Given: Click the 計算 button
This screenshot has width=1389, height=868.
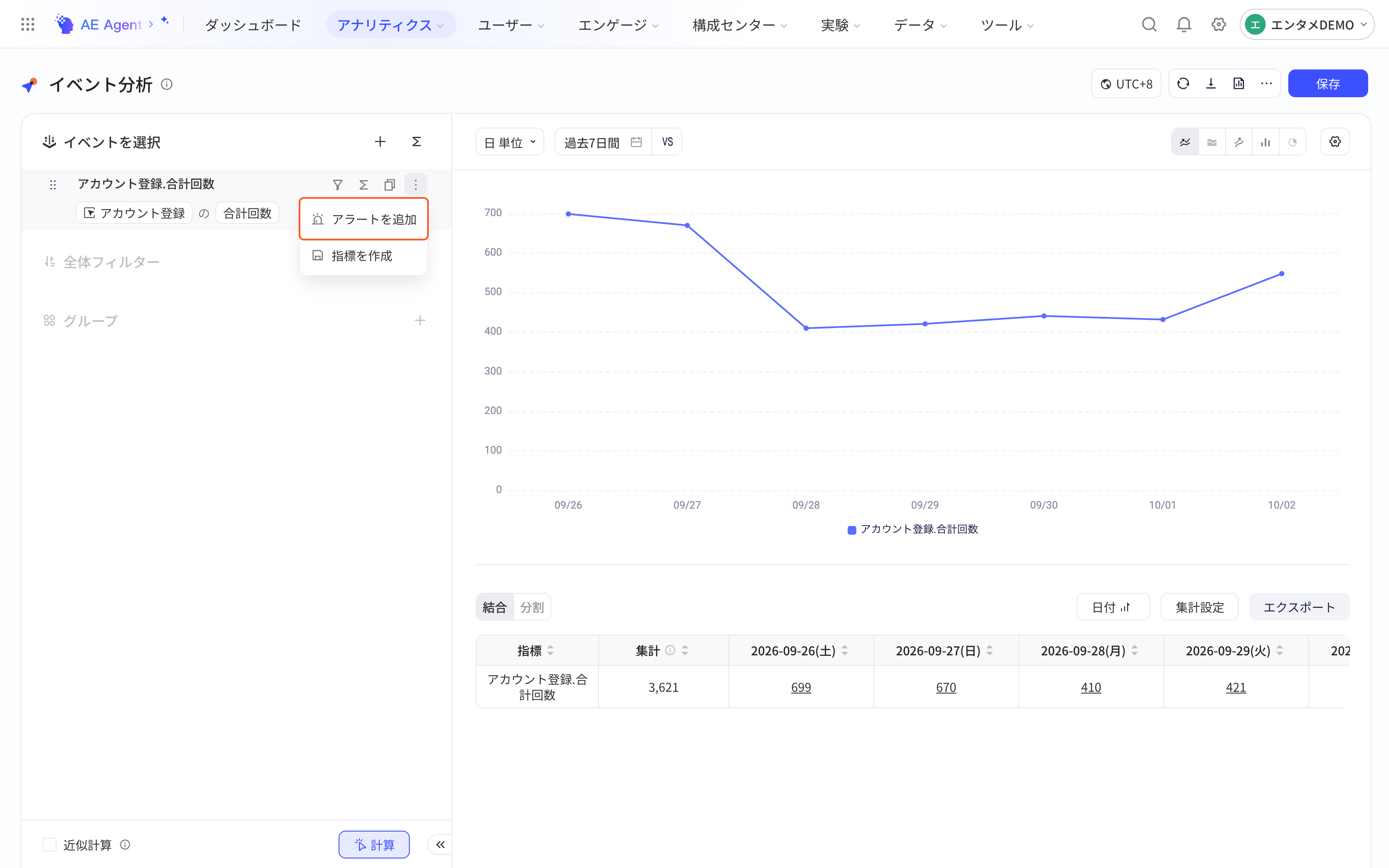Looking at the screenshot, I should pos(374,844).
